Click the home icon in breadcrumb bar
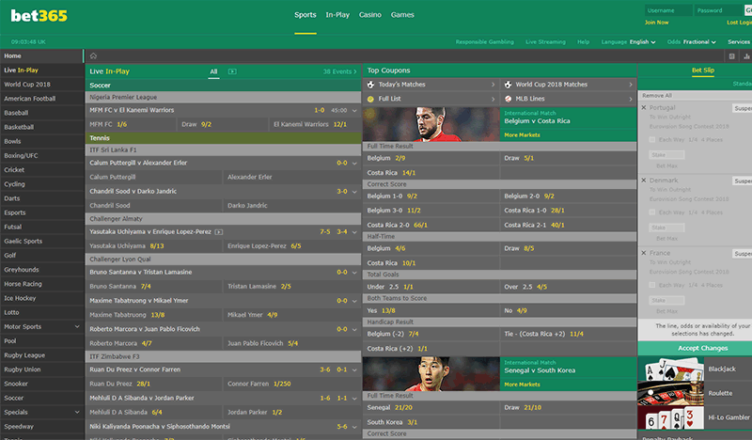Viewport: 752px width, 440px height. (93, 56)
